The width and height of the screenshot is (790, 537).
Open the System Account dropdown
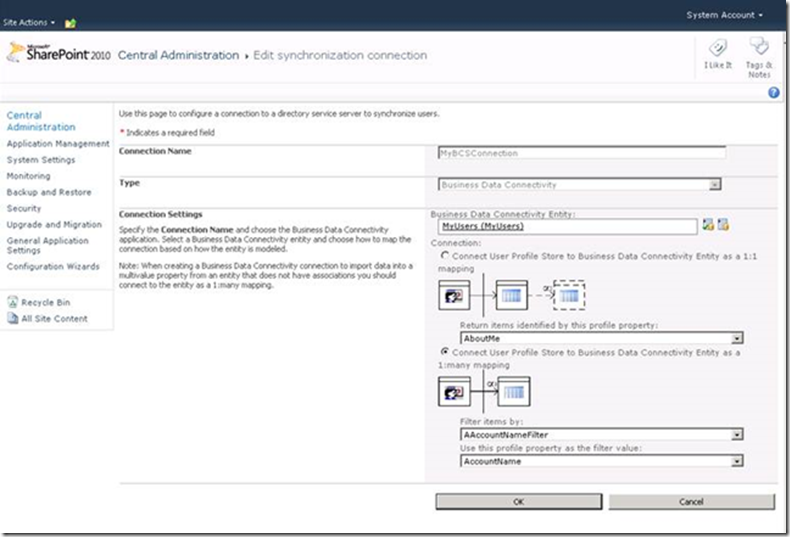[x=724, y=15]
